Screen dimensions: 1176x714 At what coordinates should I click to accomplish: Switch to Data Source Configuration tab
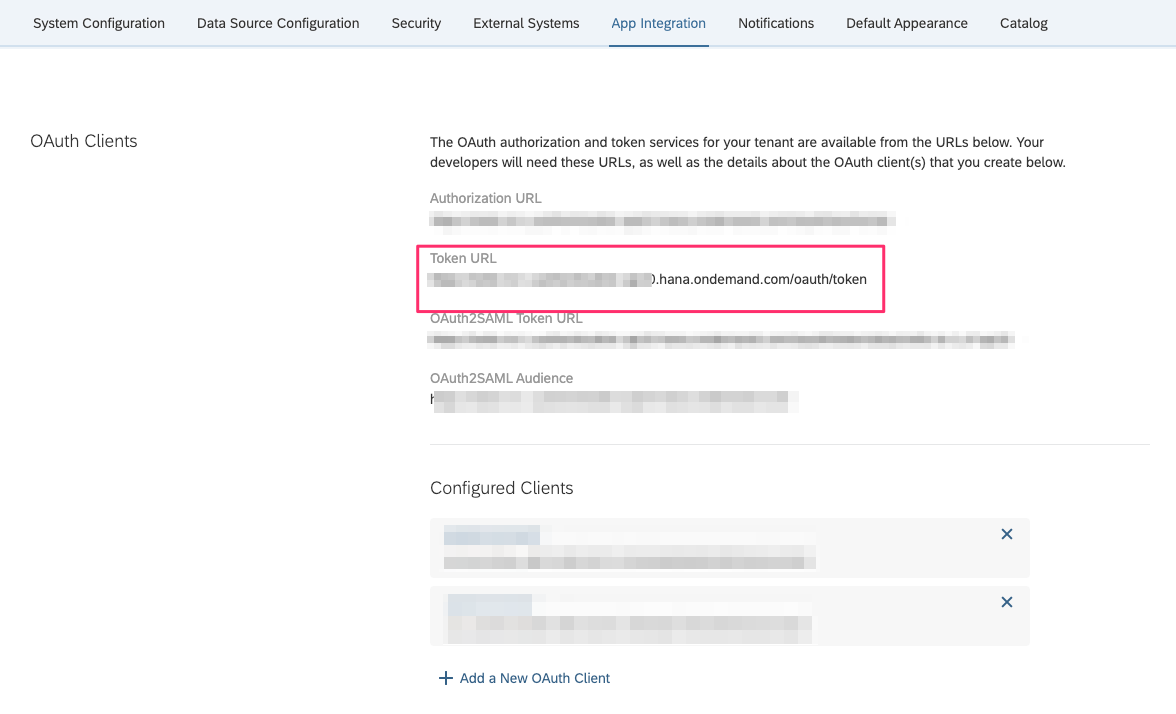(x=278, y=23)
